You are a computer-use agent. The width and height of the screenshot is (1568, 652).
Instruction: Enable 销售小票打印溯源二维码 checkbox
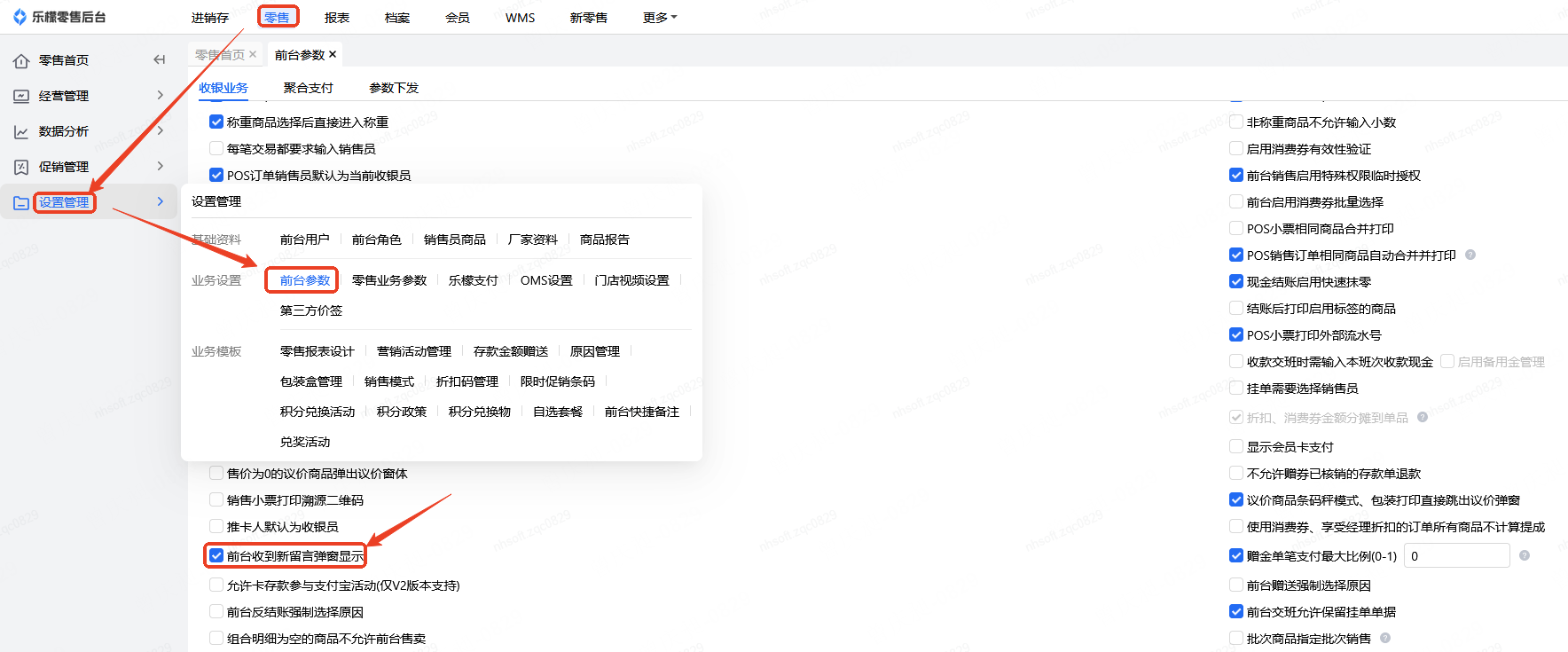(216, 499)
